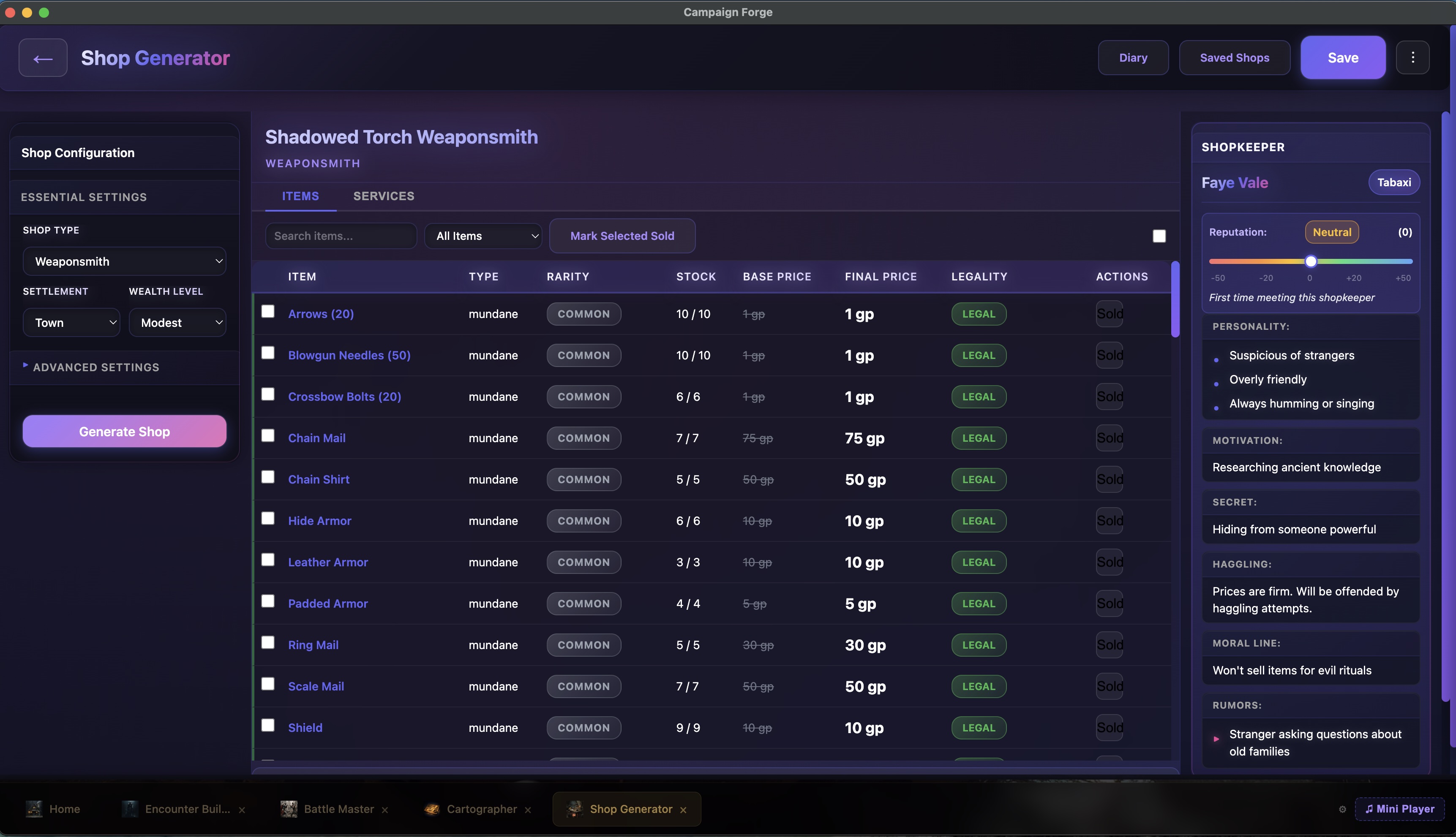Tick the Chain Mail item checkbox

(268, 436)
